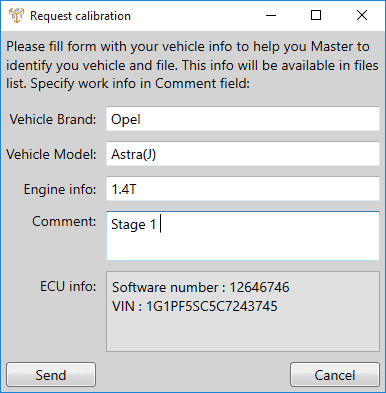386x393 pixels.
Task: Click inside the Comment box with Stage 1
Action: pyautogui.click(x=243, y=236)
